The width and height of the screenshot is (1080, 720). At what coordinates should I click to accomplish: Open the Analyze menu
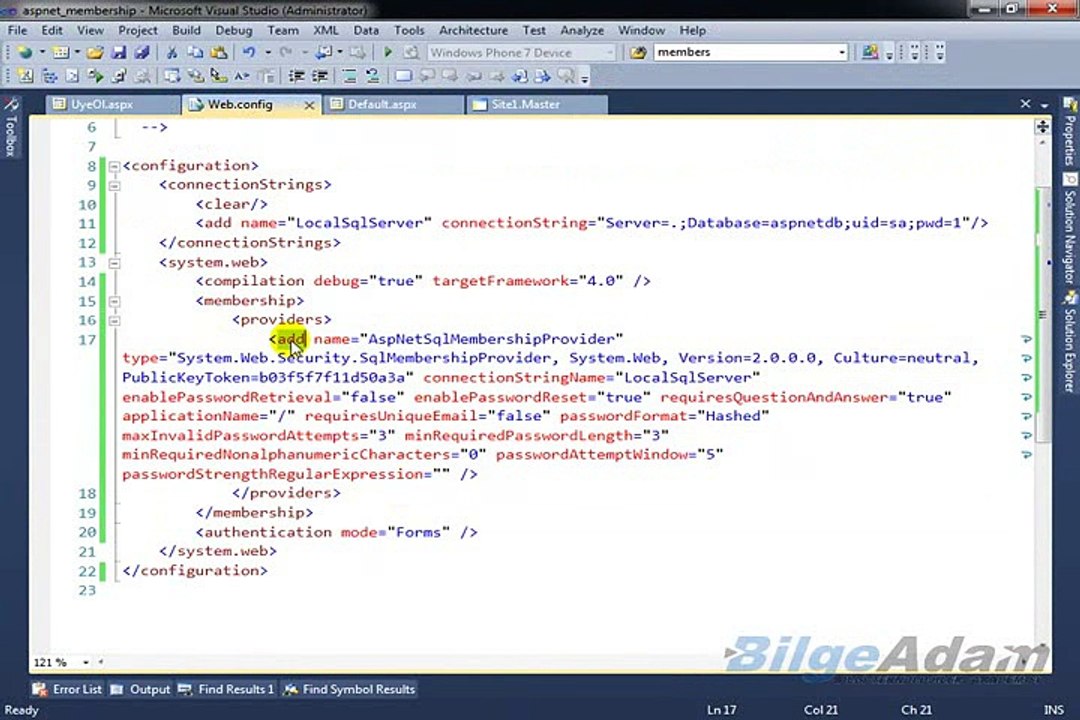[x=582, y=30]
